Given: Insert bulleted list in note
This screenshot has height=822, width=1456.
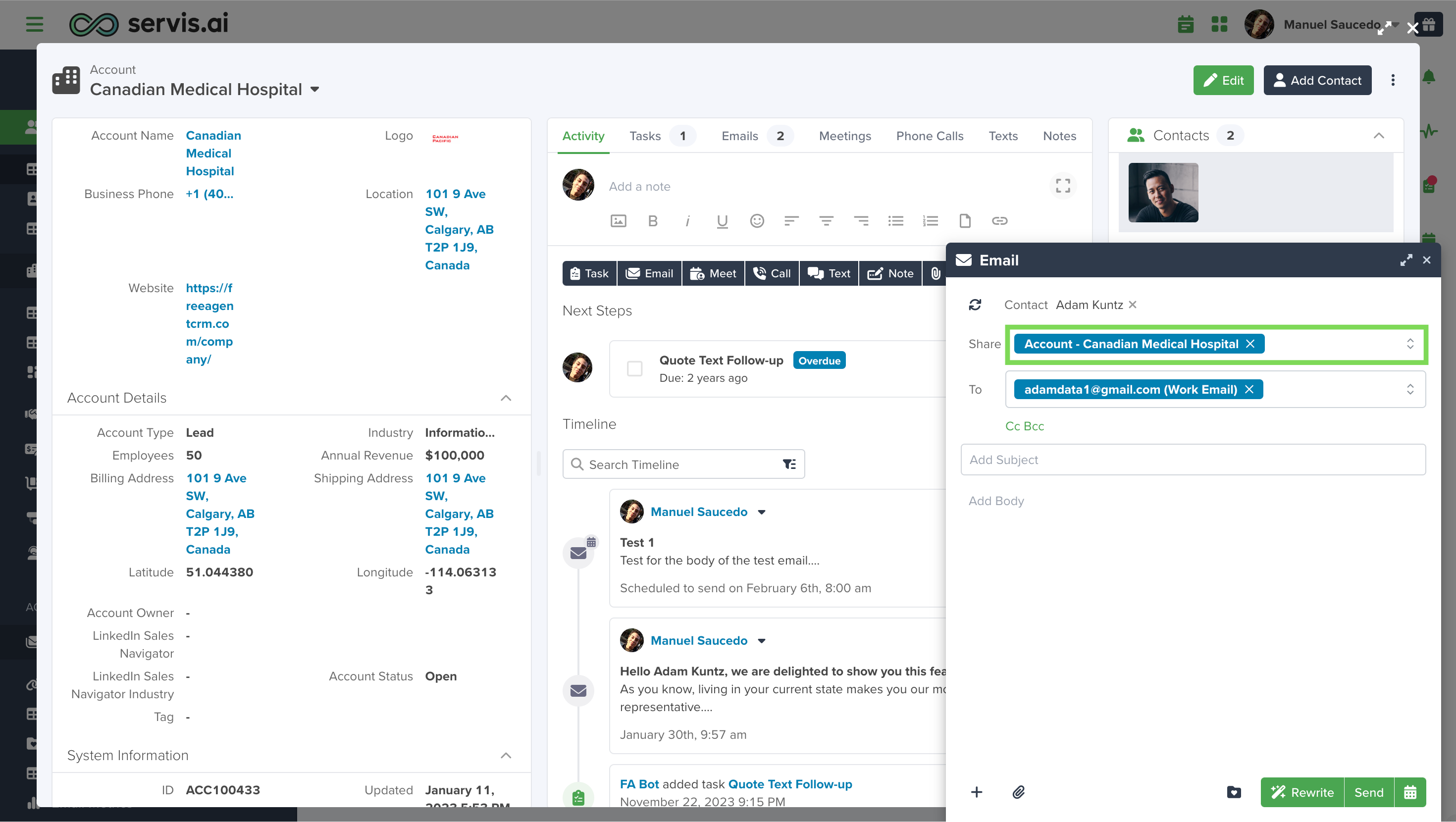Looking at the screenshot, I should pos(895,221).
